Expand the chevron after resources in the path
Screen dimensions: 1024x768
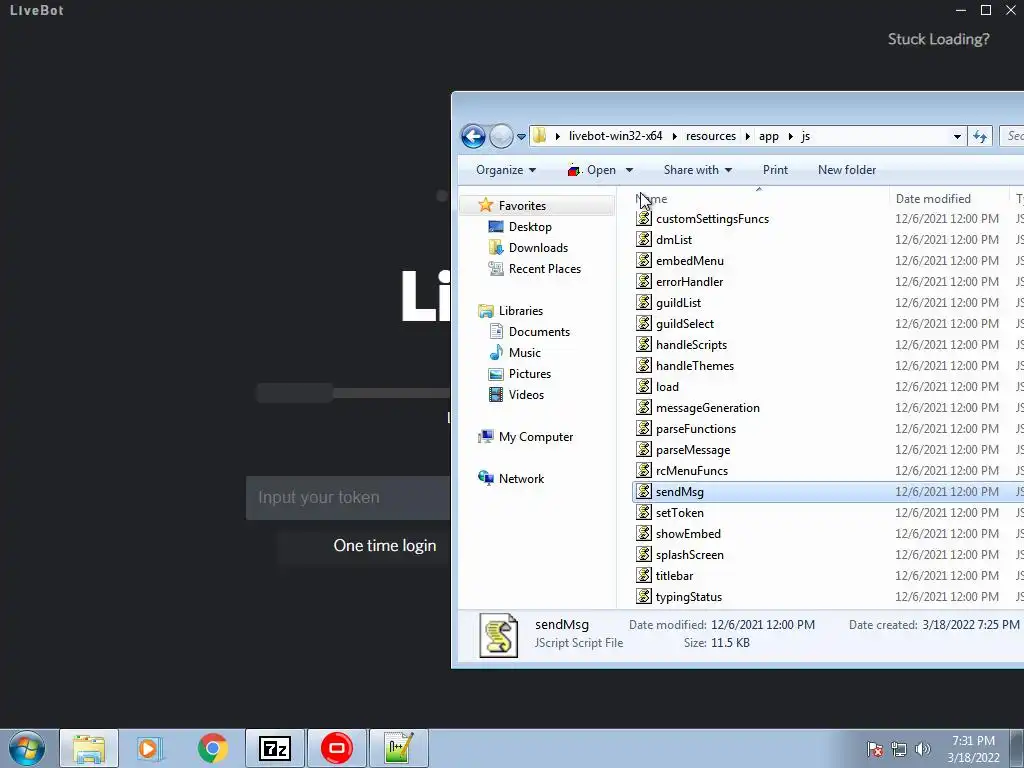(747, 136)
